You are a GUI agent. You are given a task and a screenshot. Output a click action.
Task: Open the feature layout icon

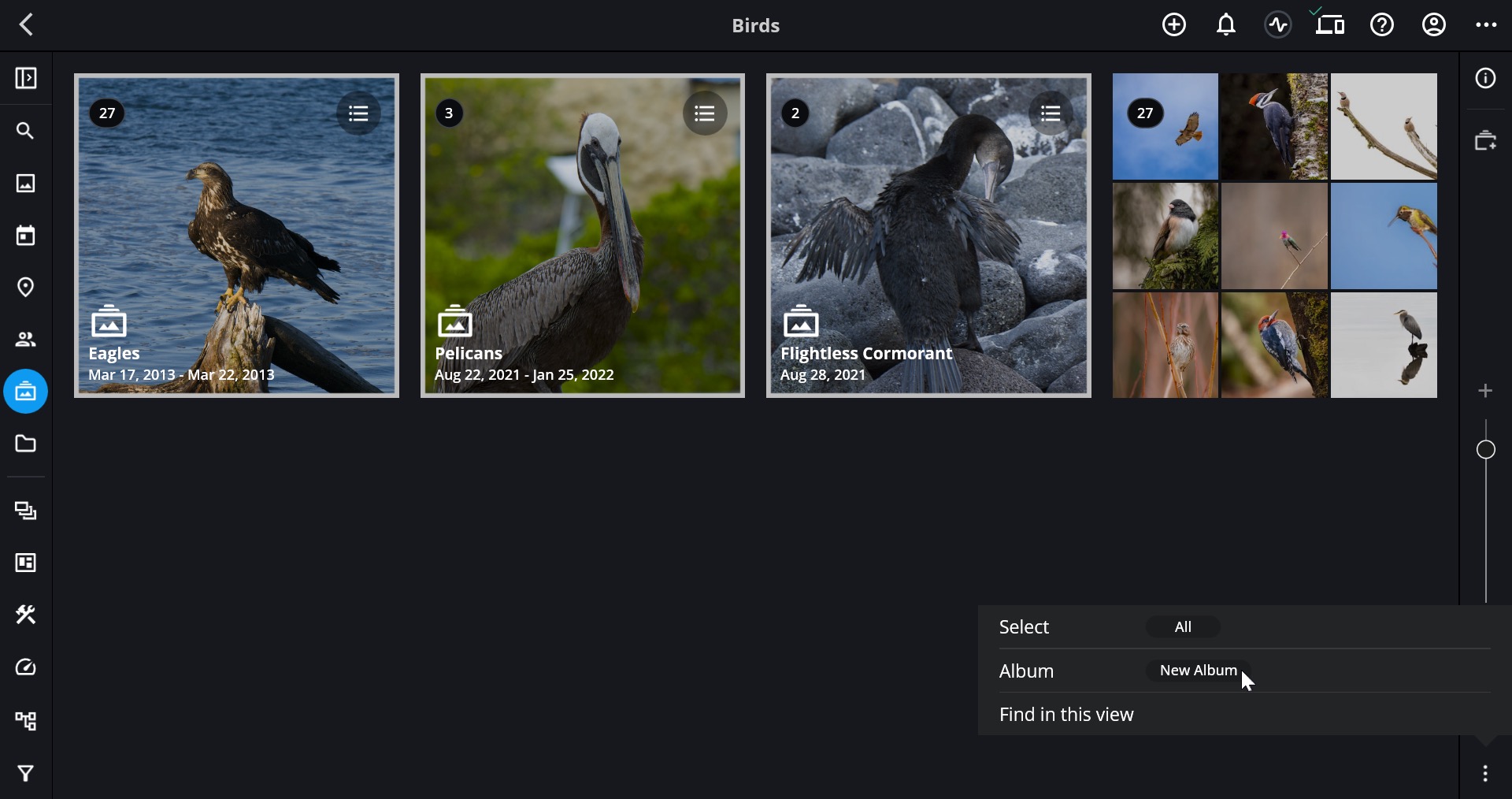click(x=26, y=563)
